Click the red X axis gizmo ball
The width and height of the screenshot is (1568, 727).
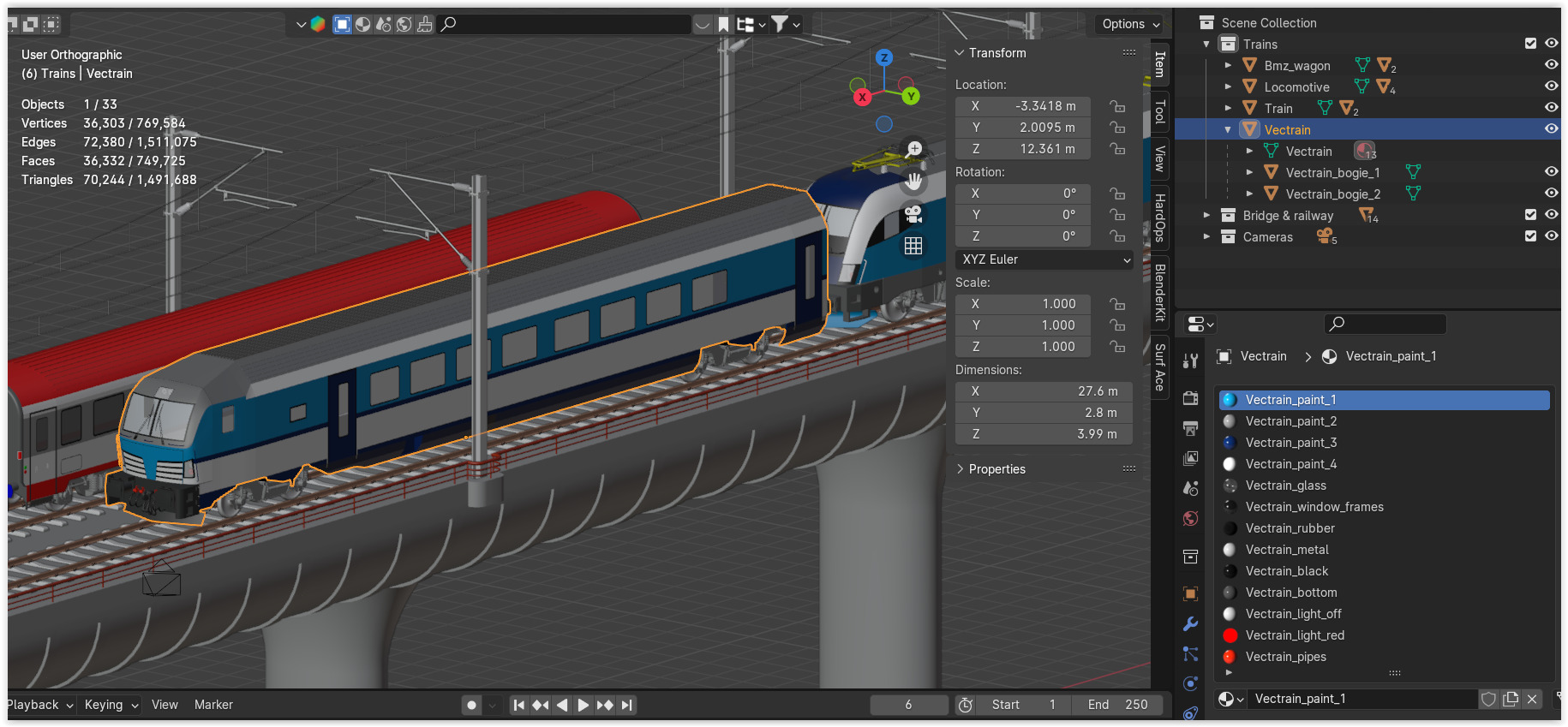(x=863, y=97)
